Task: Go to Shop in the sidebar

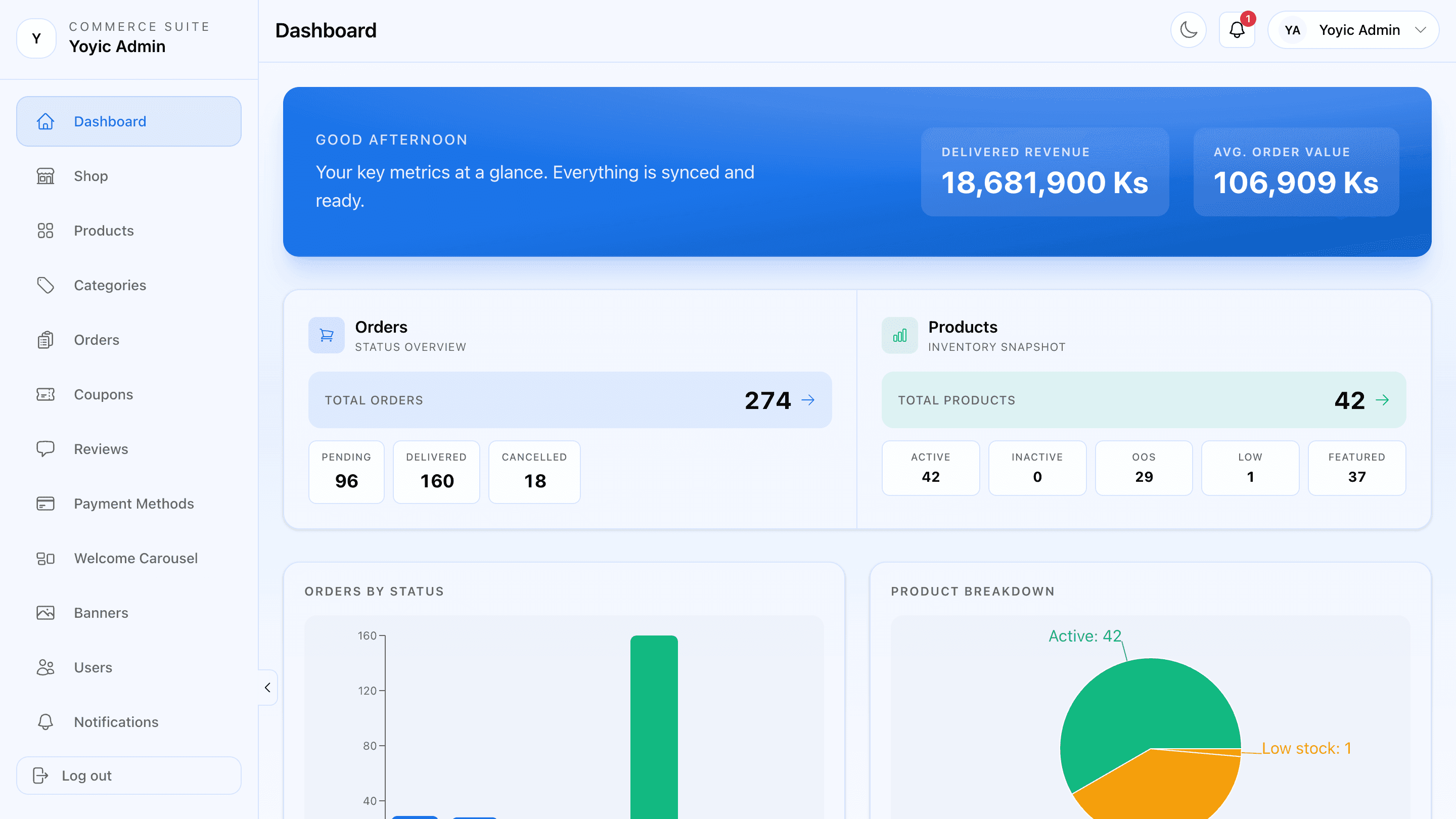Action: (x=129, y=176)
